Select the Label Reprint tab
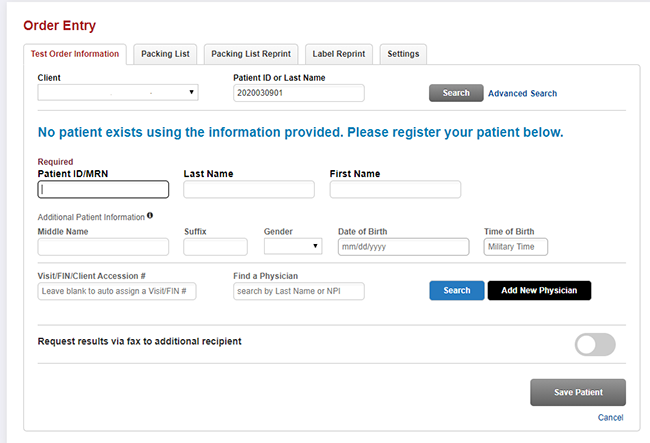650x443 pixels. 339,54
